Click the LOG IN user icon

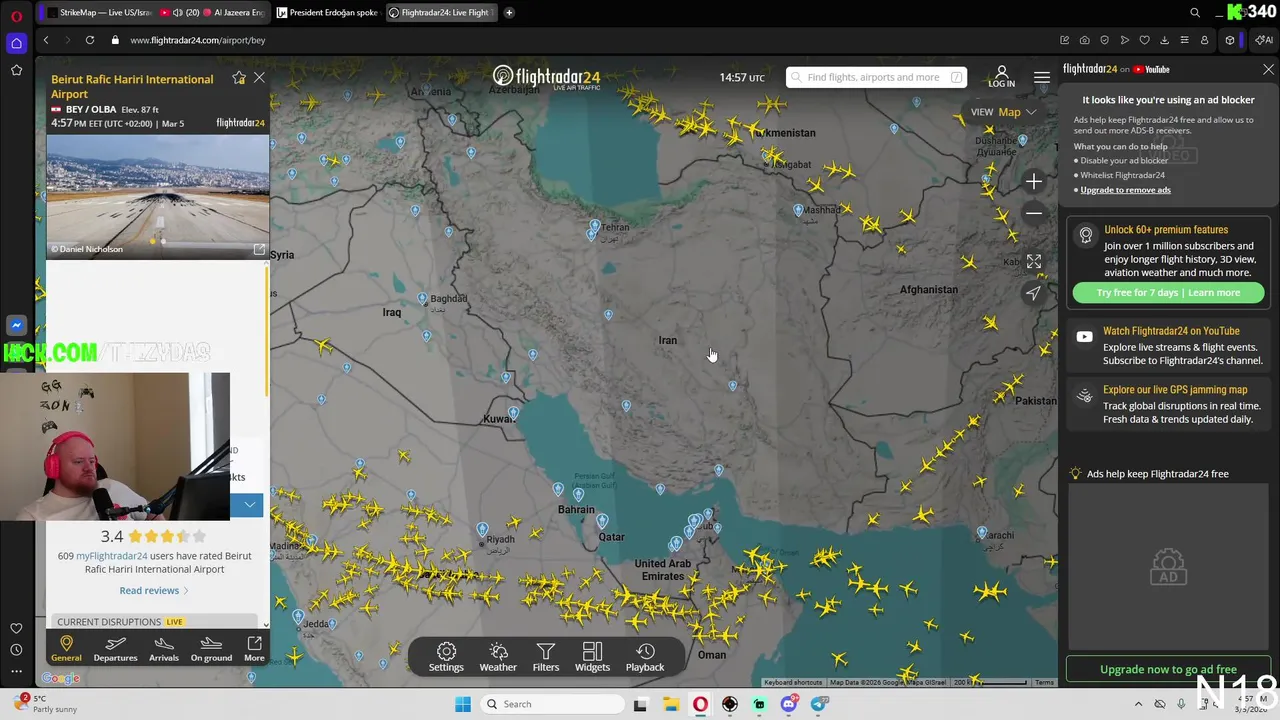(x=1001, y=76)
